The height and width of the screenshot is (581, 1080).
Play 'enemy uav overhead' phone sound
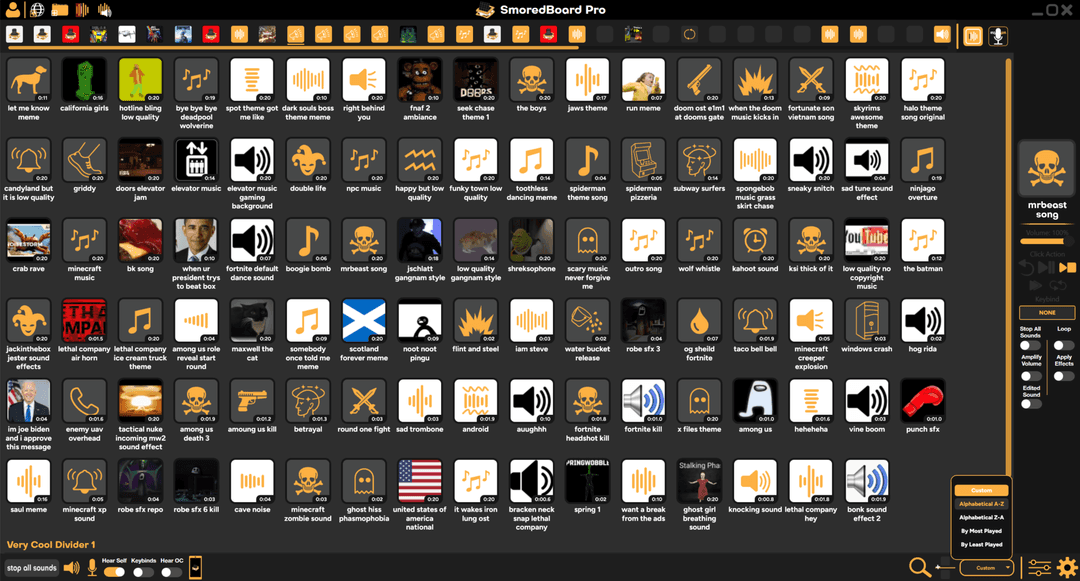[x=84, y=401]
